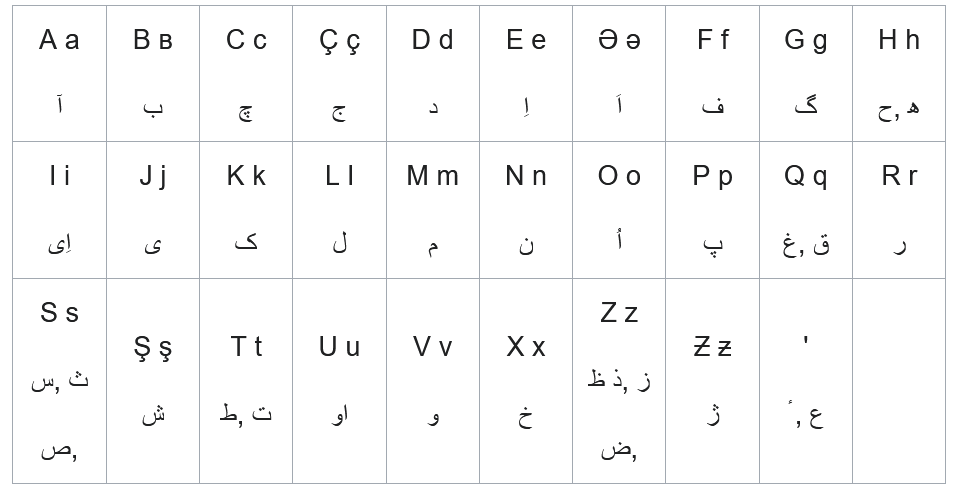Select the 'S s' table cell
This screenshot has height=494, width=959.
click(x=60, y=382)
